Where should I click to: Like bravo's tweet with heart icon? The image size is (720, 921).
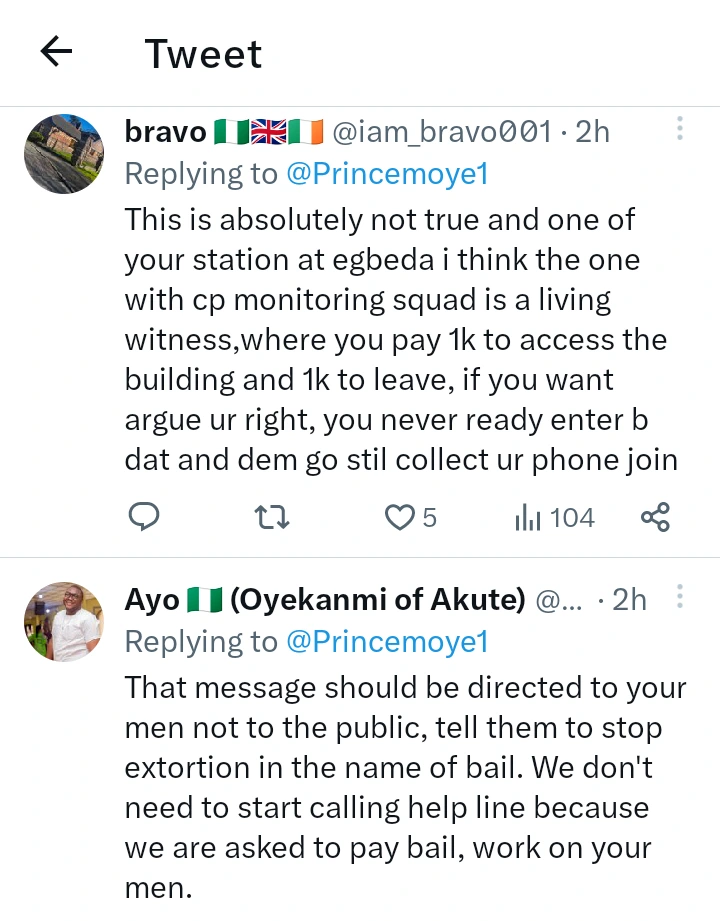point(411,517)
